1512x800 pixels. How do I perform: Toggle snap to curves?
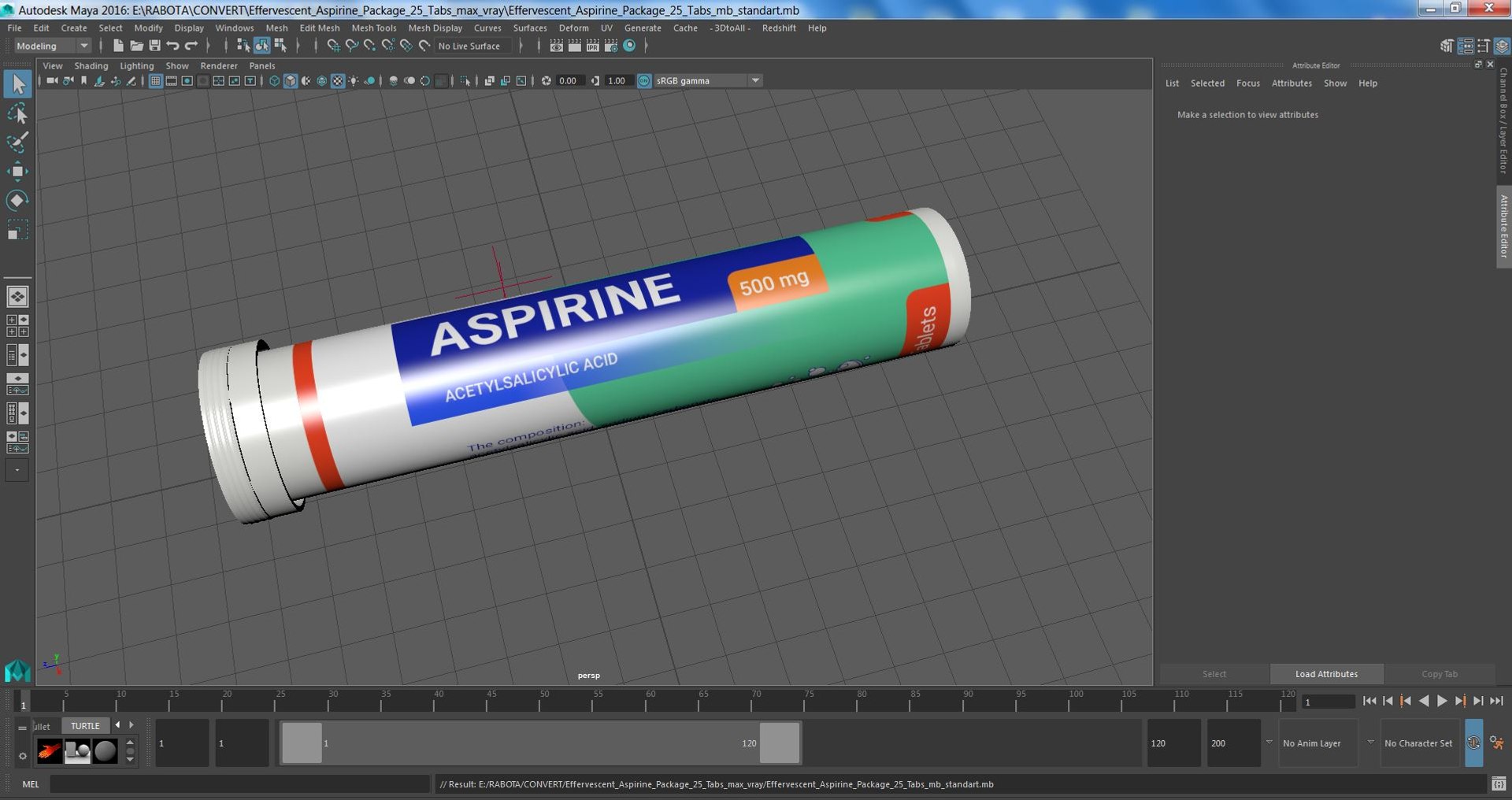[x=351, y=46]
